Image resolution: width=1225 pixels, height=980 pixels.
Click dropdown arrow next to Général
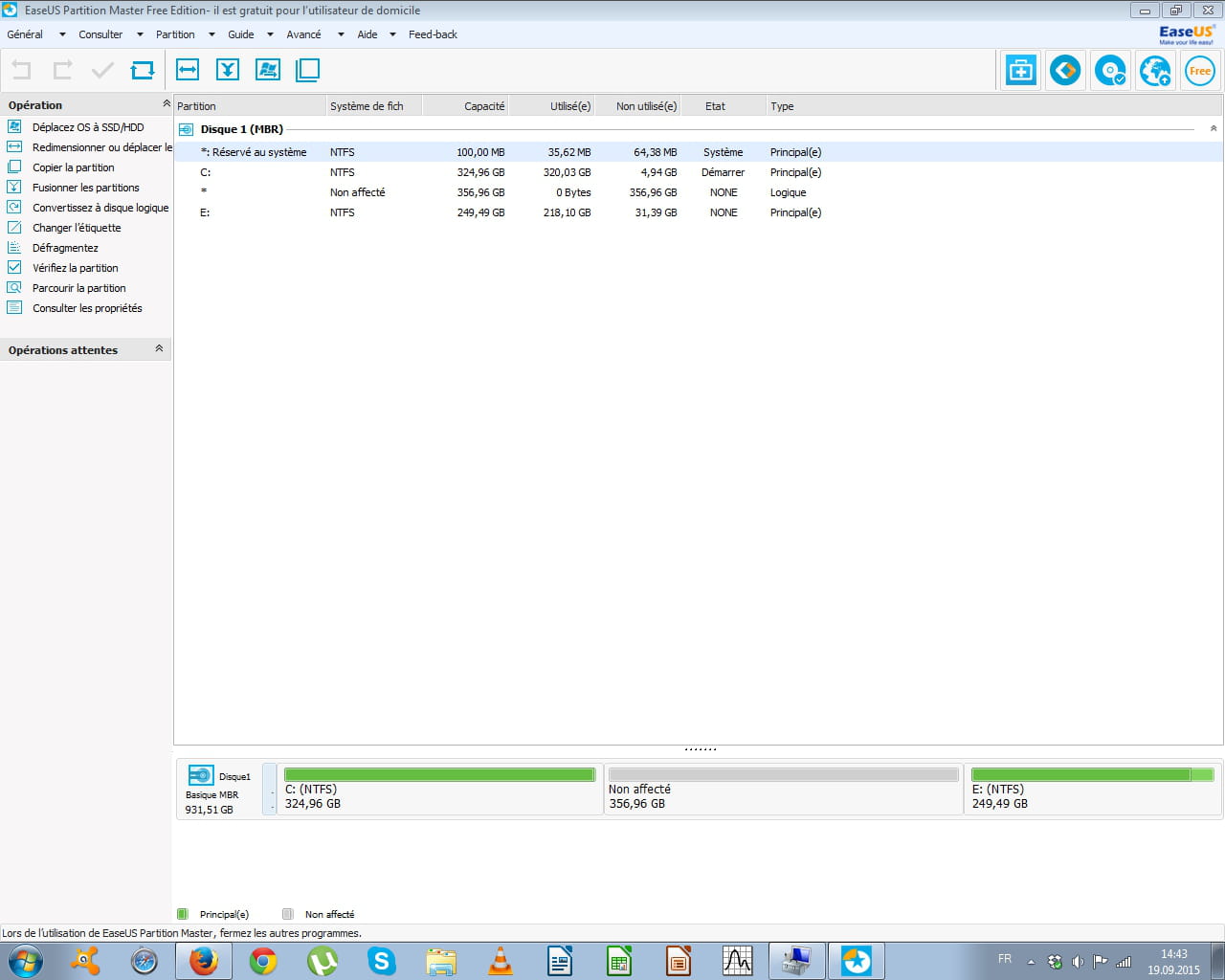[62, 35]
